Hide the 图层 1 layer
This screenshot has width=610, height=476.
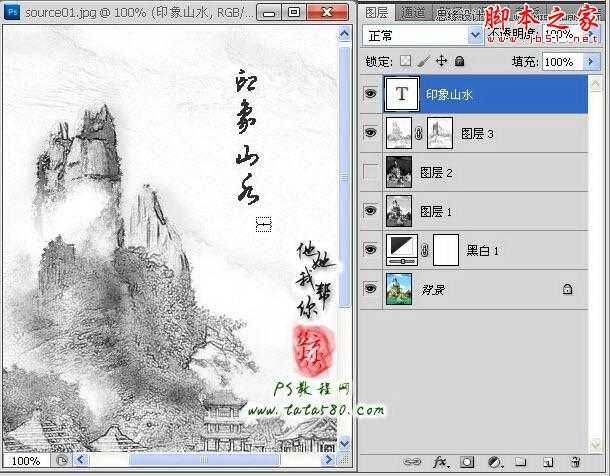pos(371,210)
